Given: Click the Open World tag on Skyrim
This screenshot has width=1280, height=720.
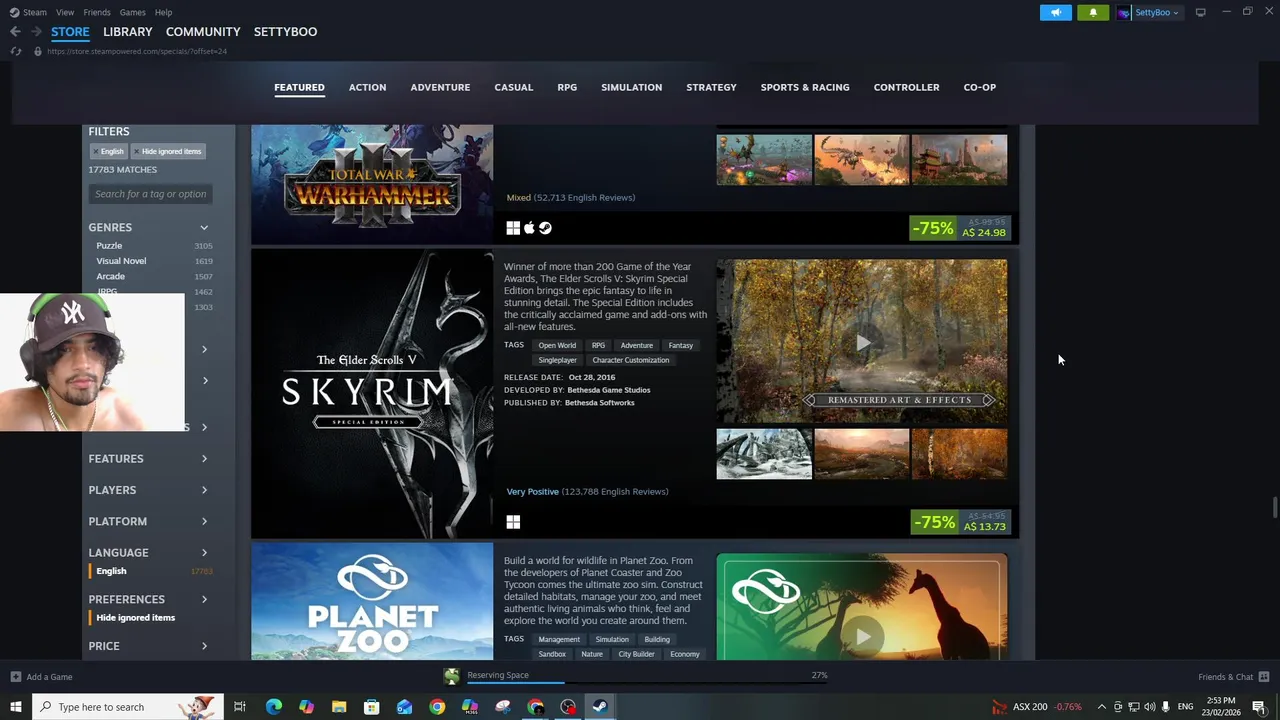Looking at the screenshot, I should click(557, 346).
